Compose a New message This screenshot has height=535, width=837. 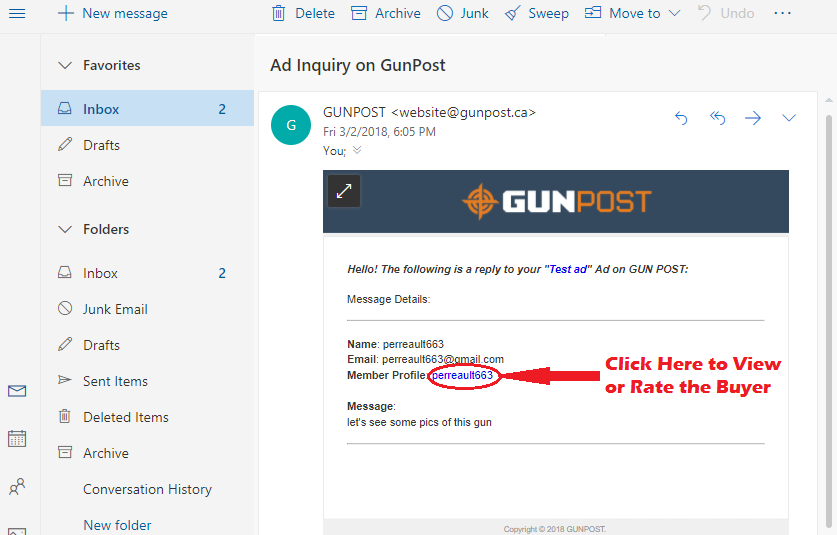[x=113, y=13]
